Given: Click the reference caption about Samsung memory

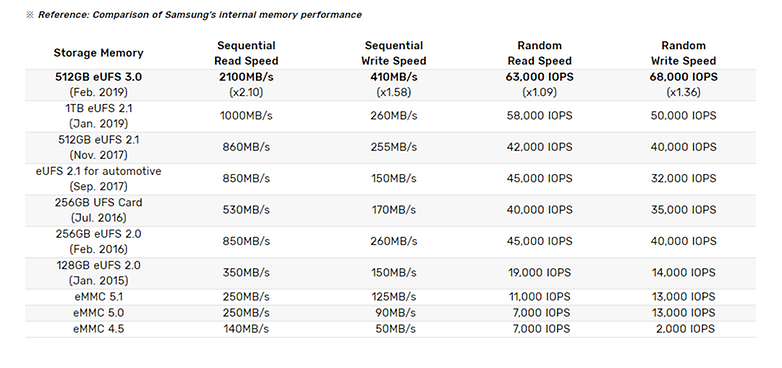Looking at the screenshot, I should [194, 15].
